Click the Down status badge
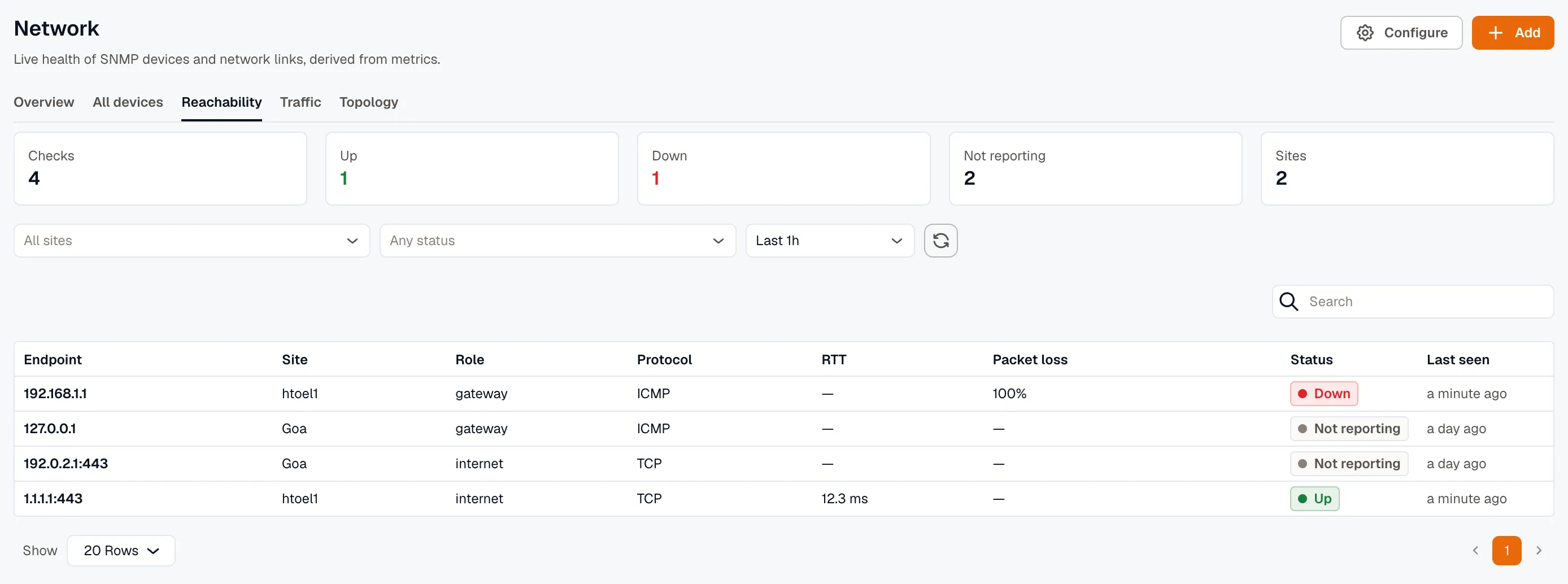 coord(1323,394)
